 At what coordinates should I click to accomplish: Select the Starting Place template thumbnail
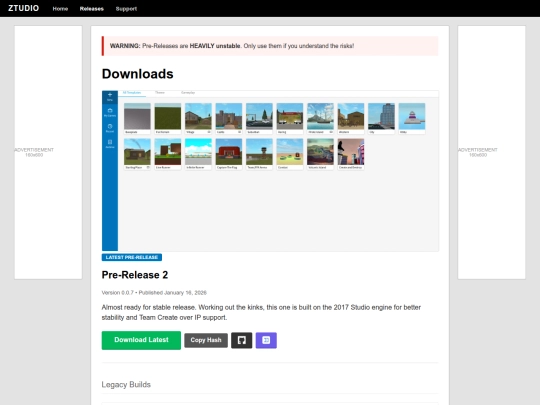coord(137,154)
